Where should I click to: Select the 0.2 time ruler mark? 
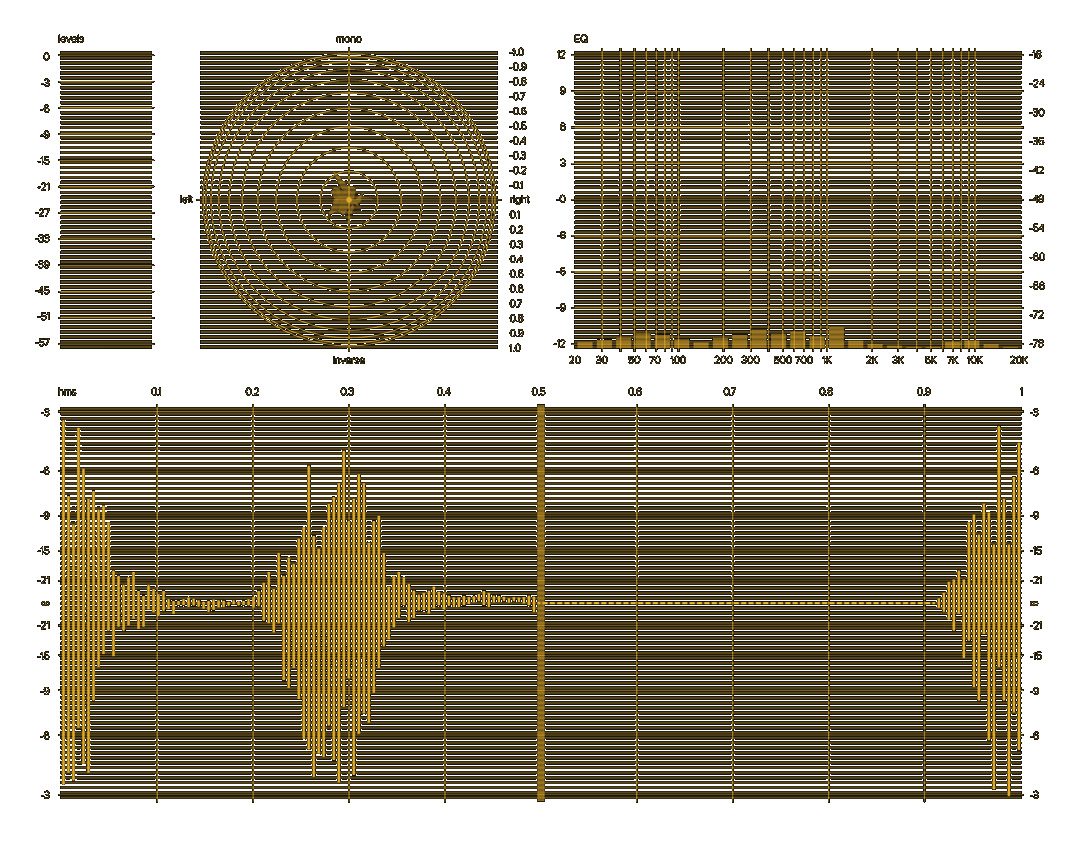click(252, 392)
